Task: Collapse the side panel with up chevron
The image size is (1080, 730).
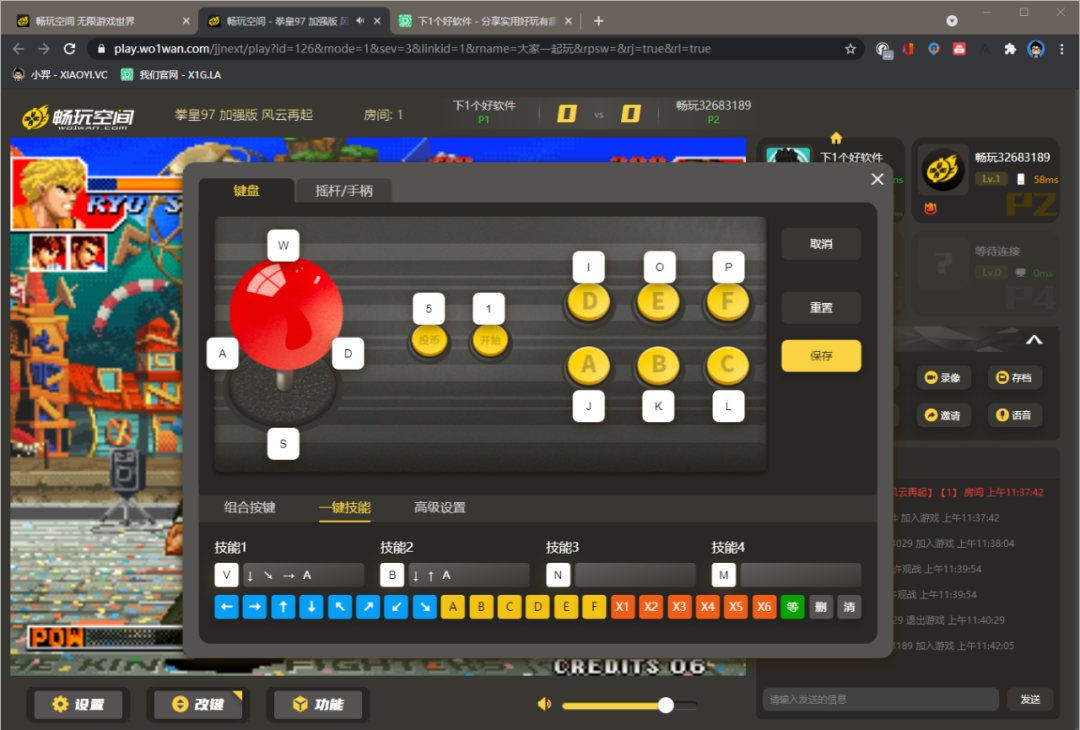Action: 1034,340
